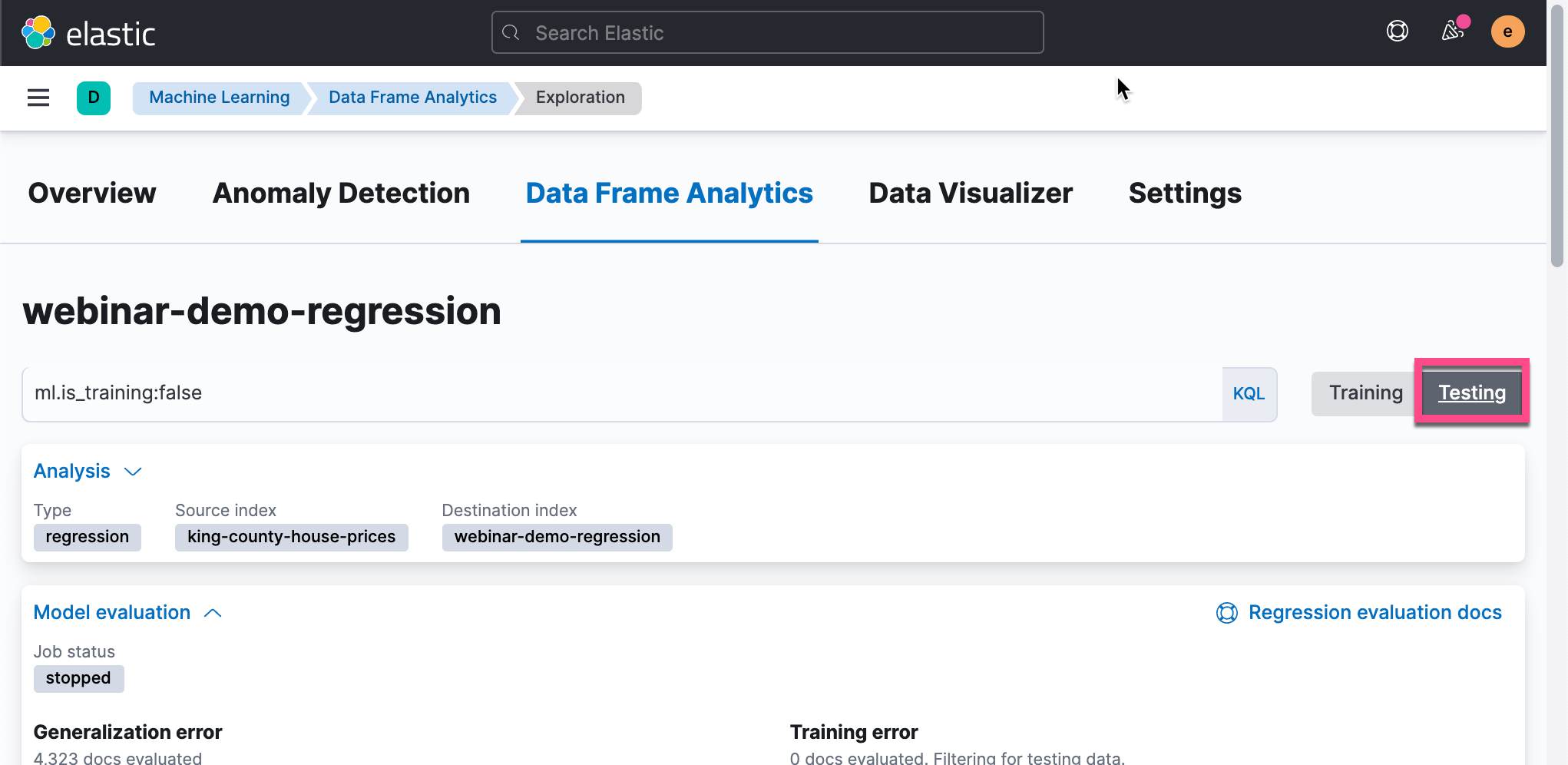Click the help icon beside Regression evaluation docs
Image resolution: width=1568 pixels, height=765 pixels.
tap(1226, 612)
